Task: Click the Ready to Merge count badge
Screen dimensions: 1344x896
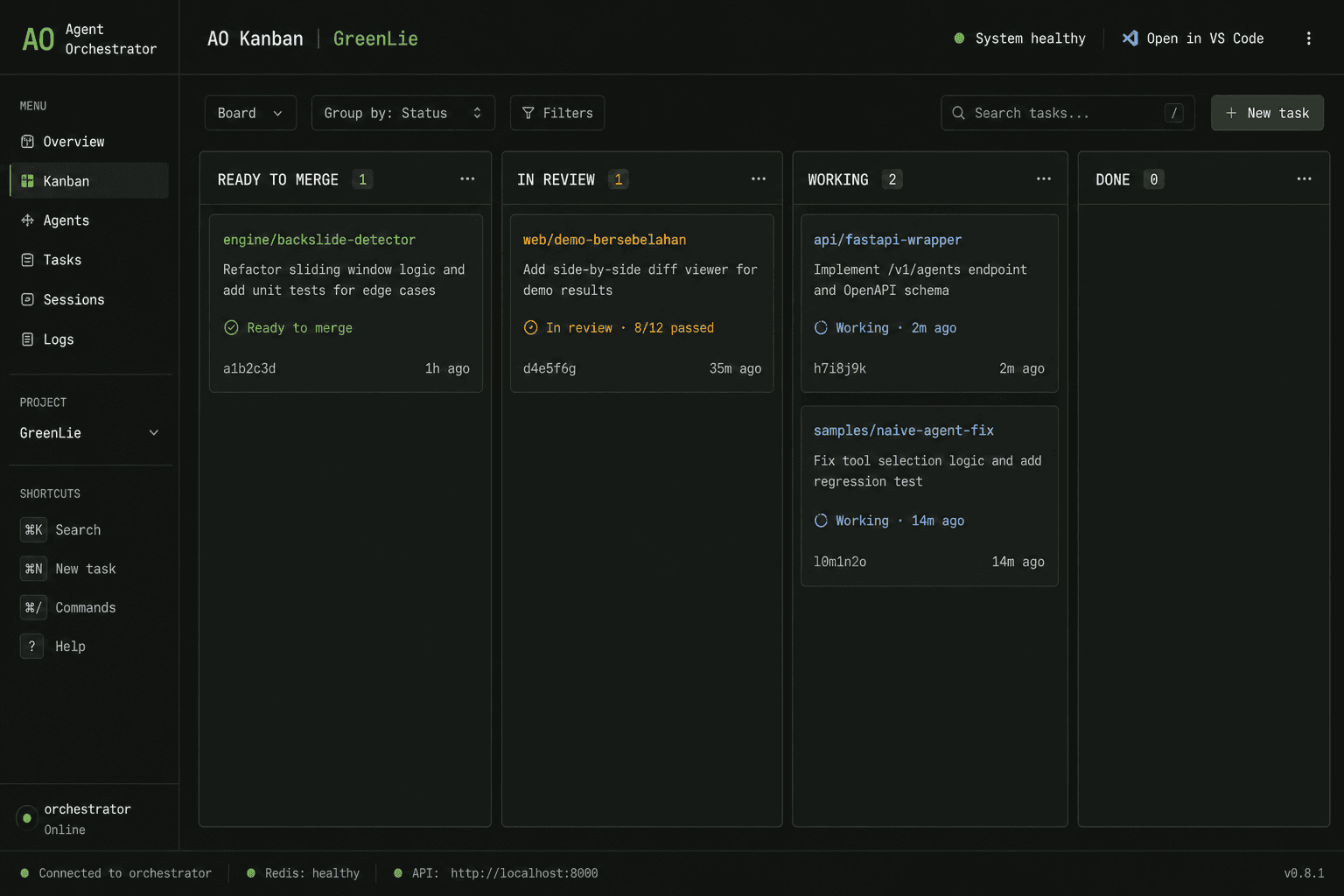Action: 362,179
